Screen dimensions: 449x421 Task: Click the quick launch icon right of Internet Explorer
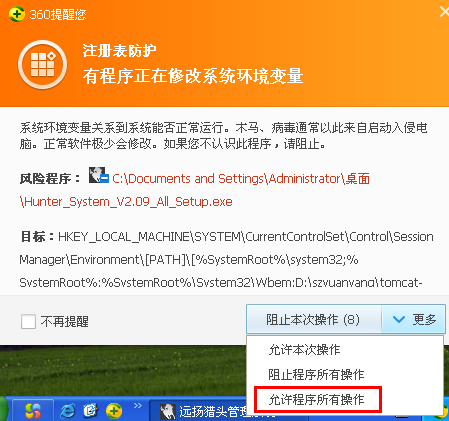click(91, 411)
